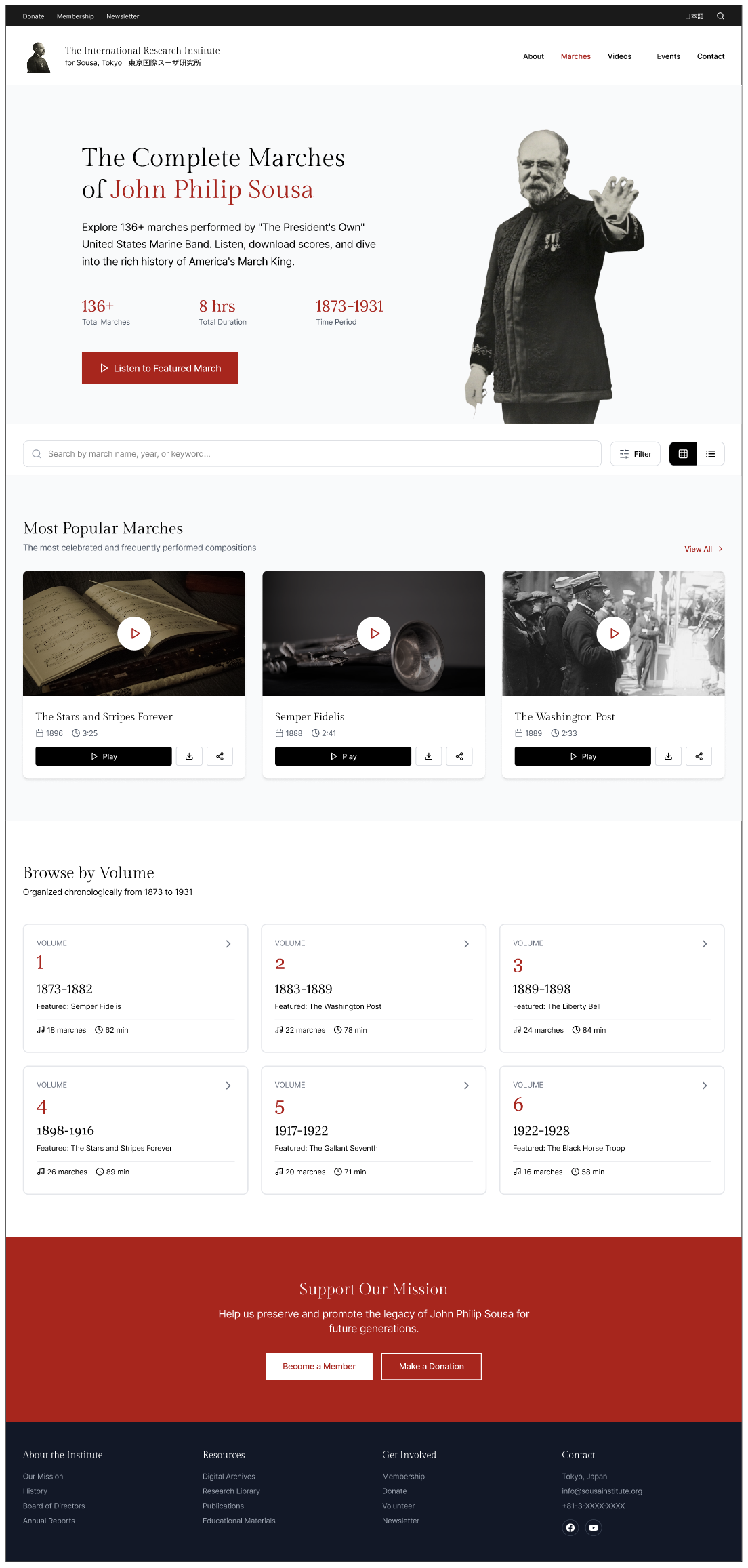Expand Volume 4 chevron arrow
This screenshot has height=1568, width=748.
pyautogui.click(x=228, y=1086)
